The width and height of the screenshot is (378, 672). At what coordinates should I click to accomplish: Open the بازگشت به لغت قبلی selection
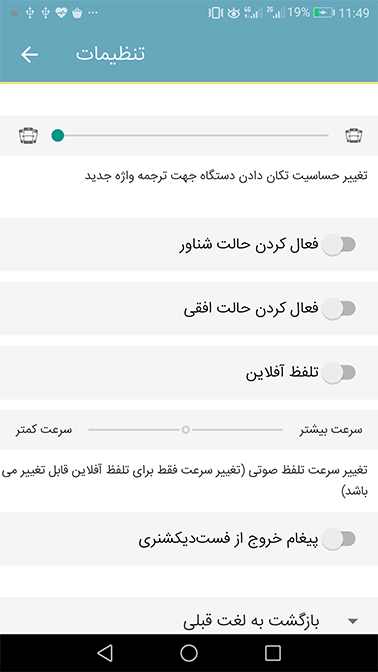(189, 615)
